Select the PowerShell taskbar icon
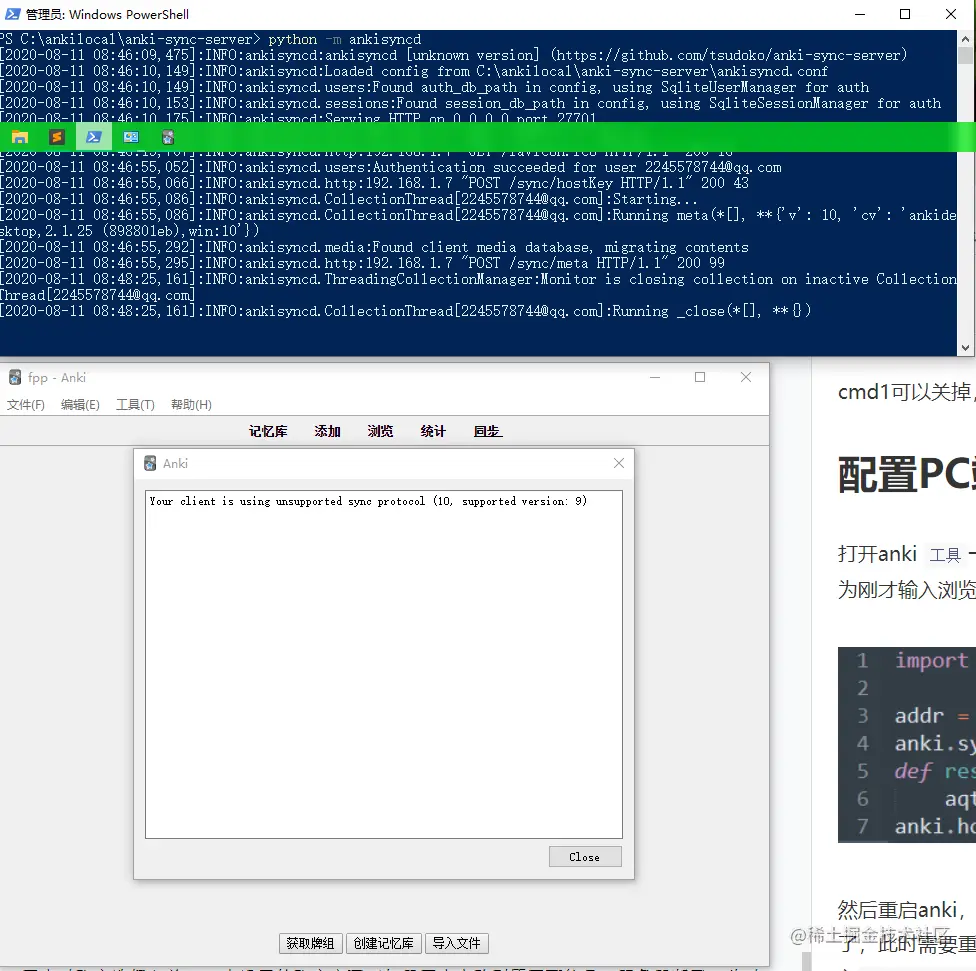This screenshot has height=971, width=976. point(94,137)
